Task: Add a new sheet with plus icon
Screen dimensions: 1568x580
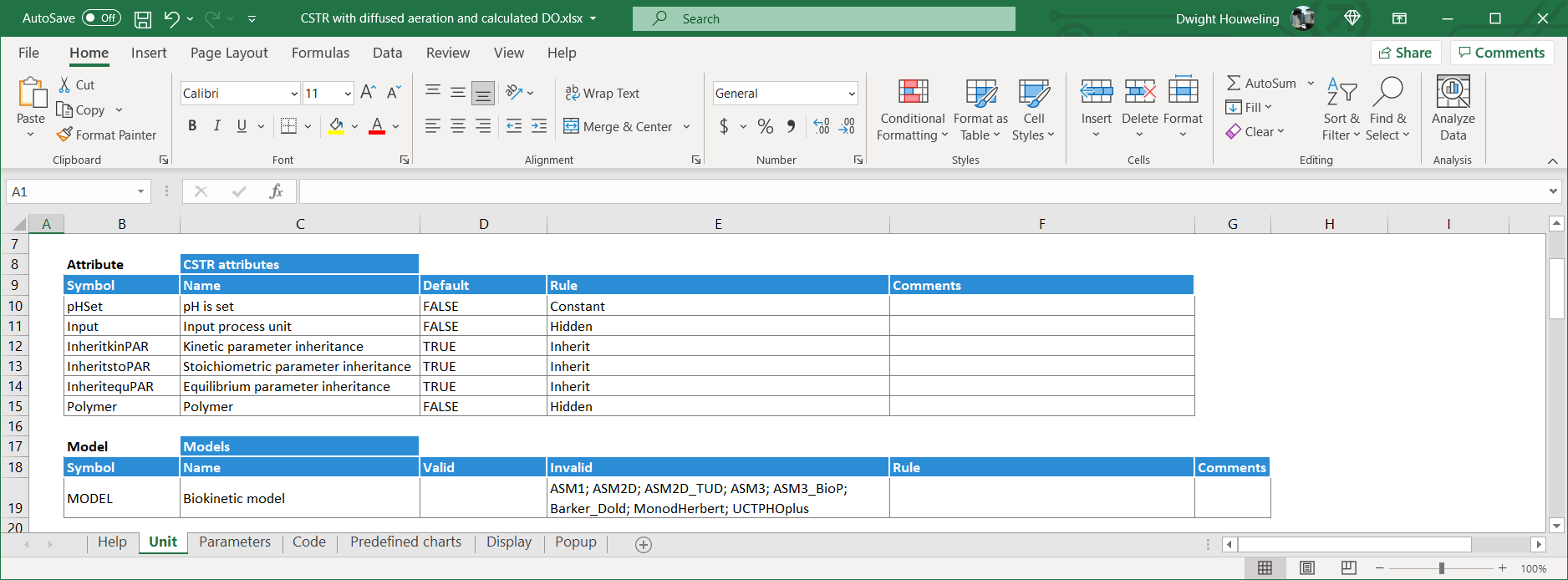Action: click(644, 544)
